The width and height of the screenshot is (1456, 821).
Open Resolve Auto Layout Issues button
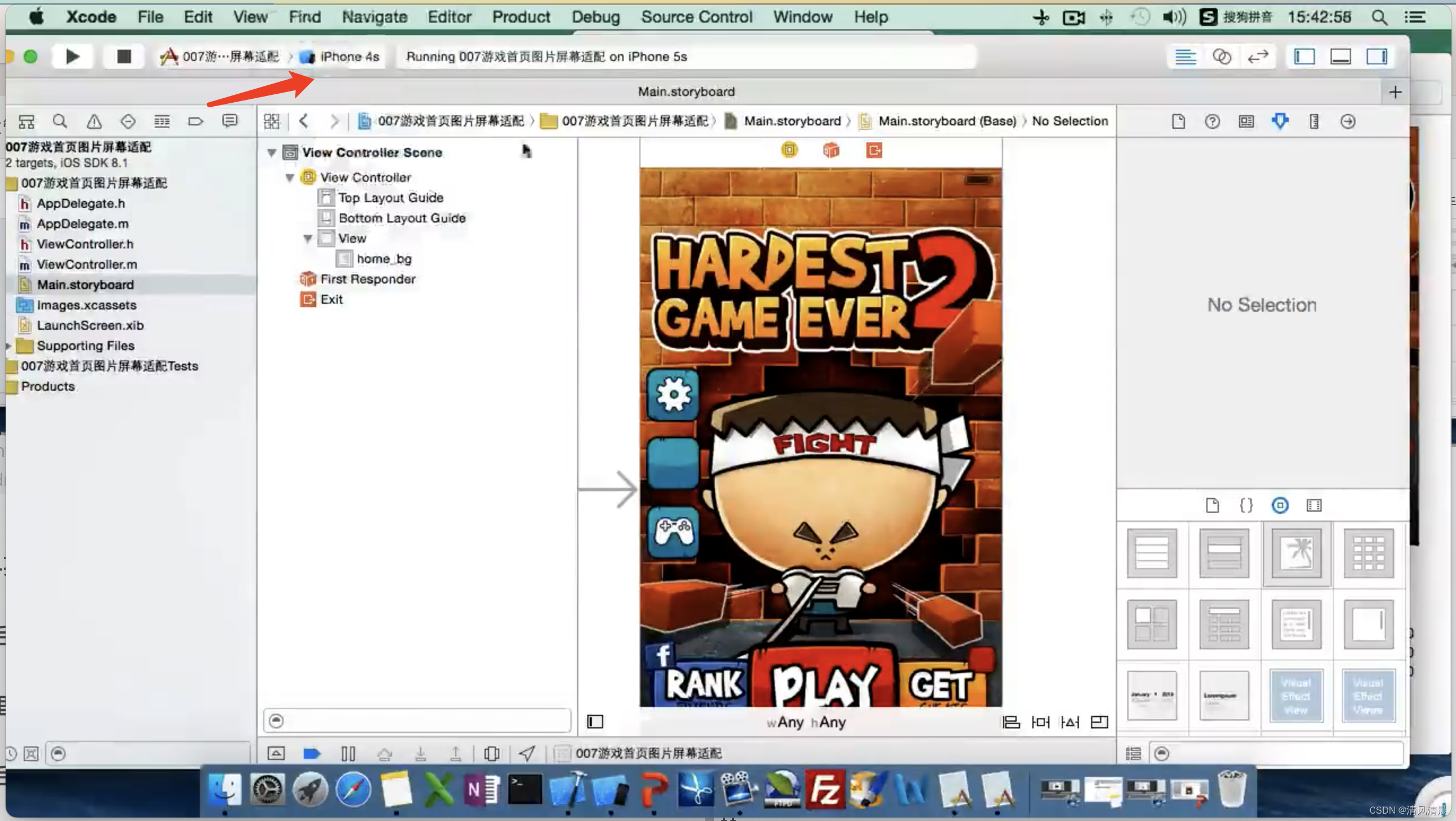(1069, 722)
